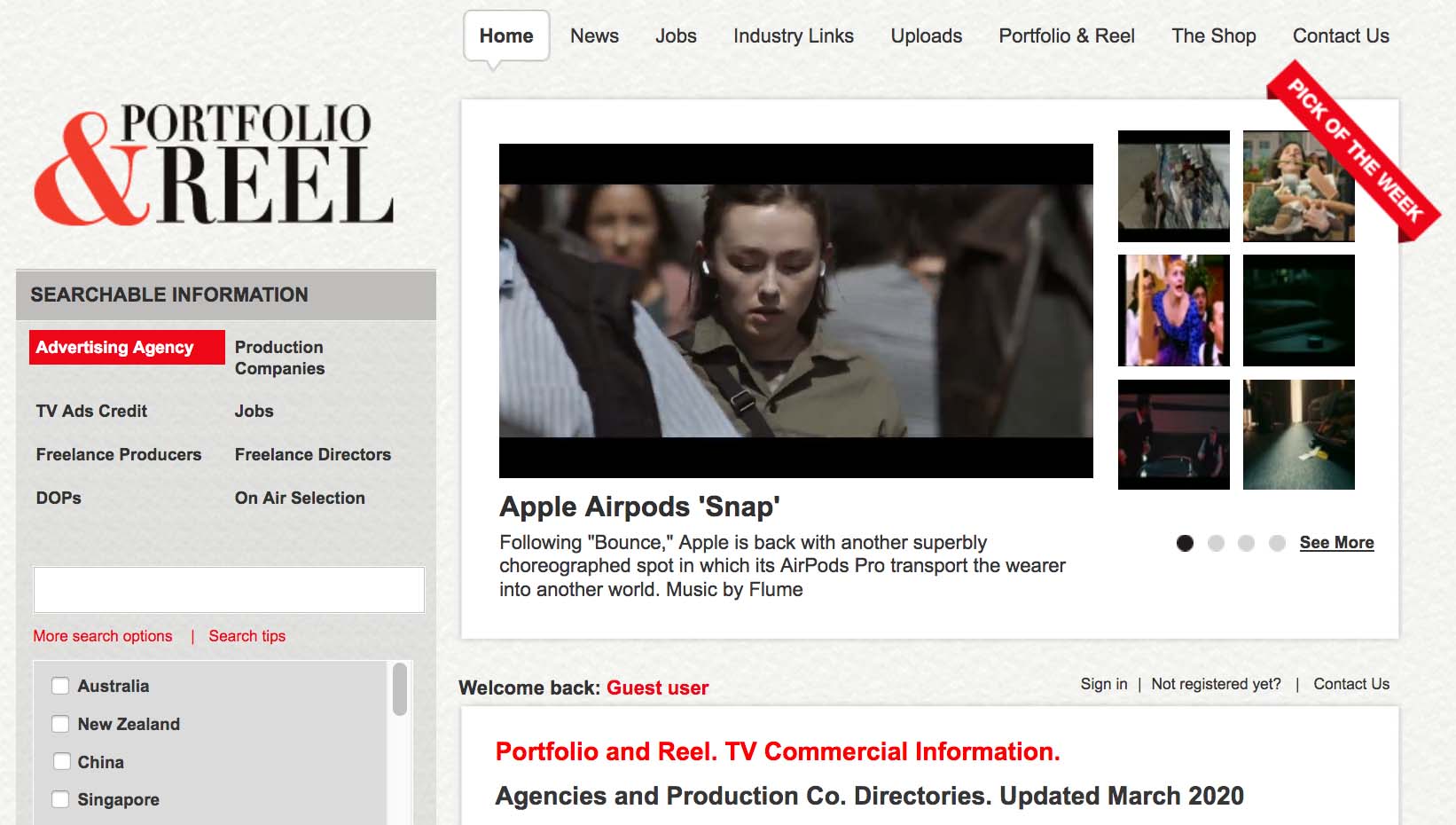
Task: Tick the New Zealand checkbox
Action: click(x=60, y=724)
